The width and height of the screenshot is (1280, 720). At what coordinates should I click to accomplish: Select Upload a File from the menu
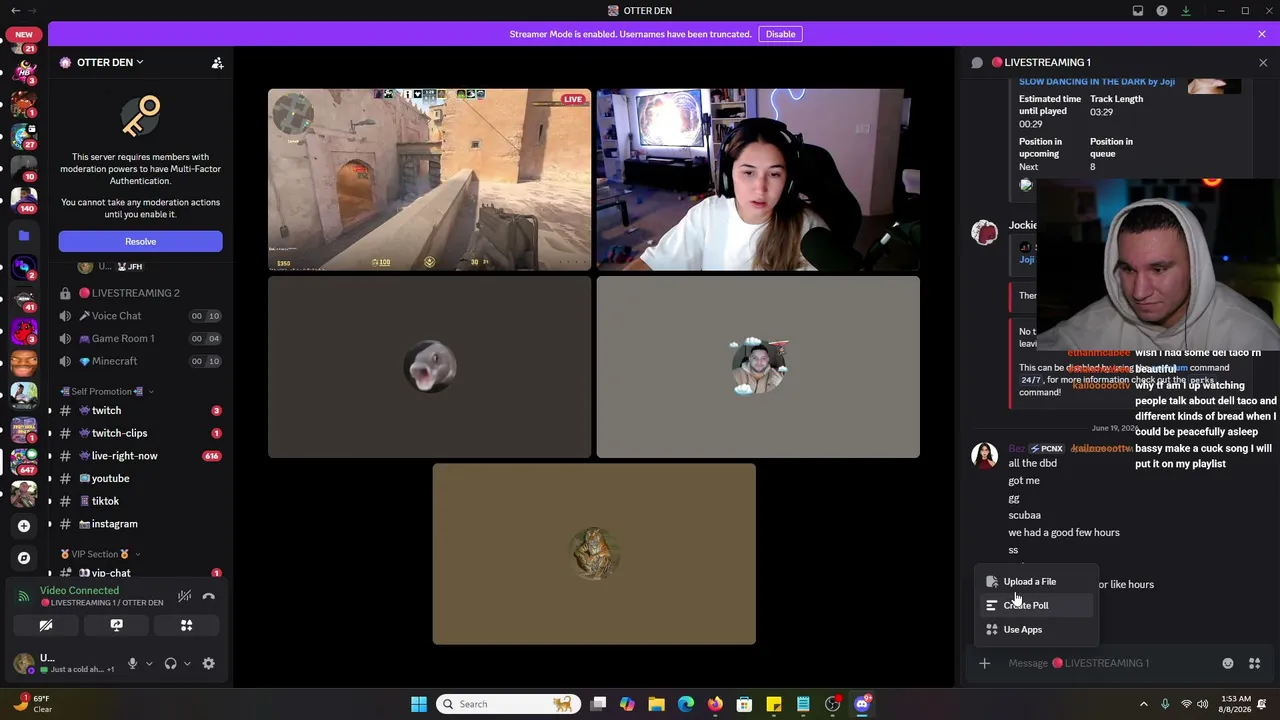1036,582
